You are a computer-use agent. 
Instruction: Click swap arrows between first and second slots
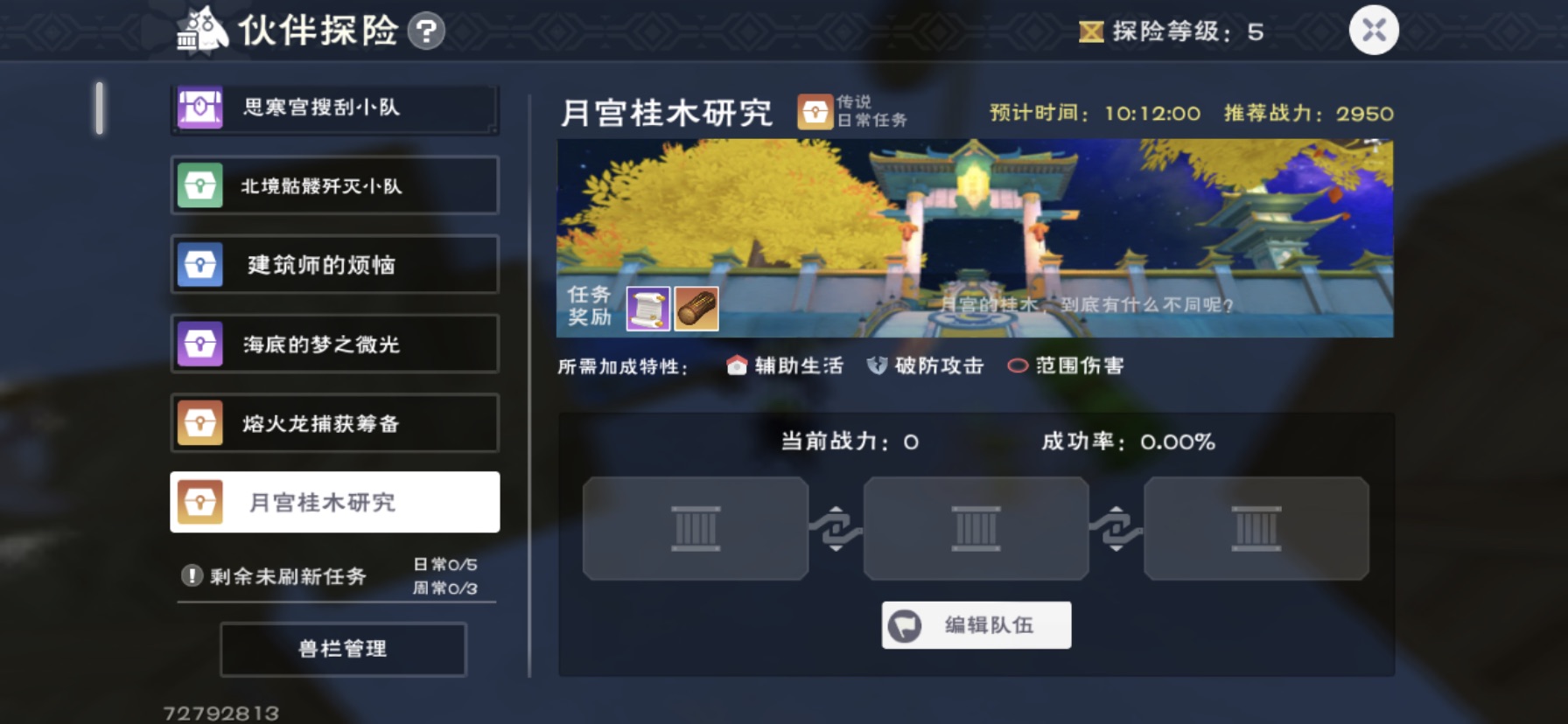tap(836, 528)
